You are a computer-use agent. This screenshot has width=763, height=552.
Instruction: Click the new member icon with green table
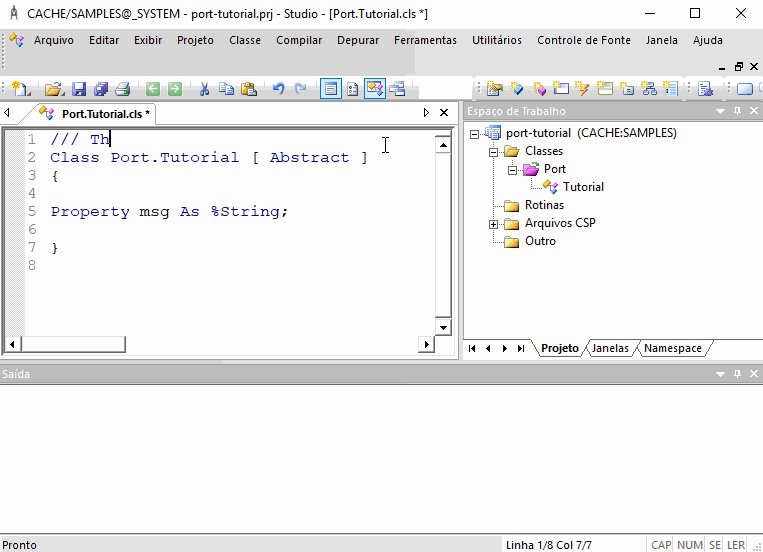605,89
